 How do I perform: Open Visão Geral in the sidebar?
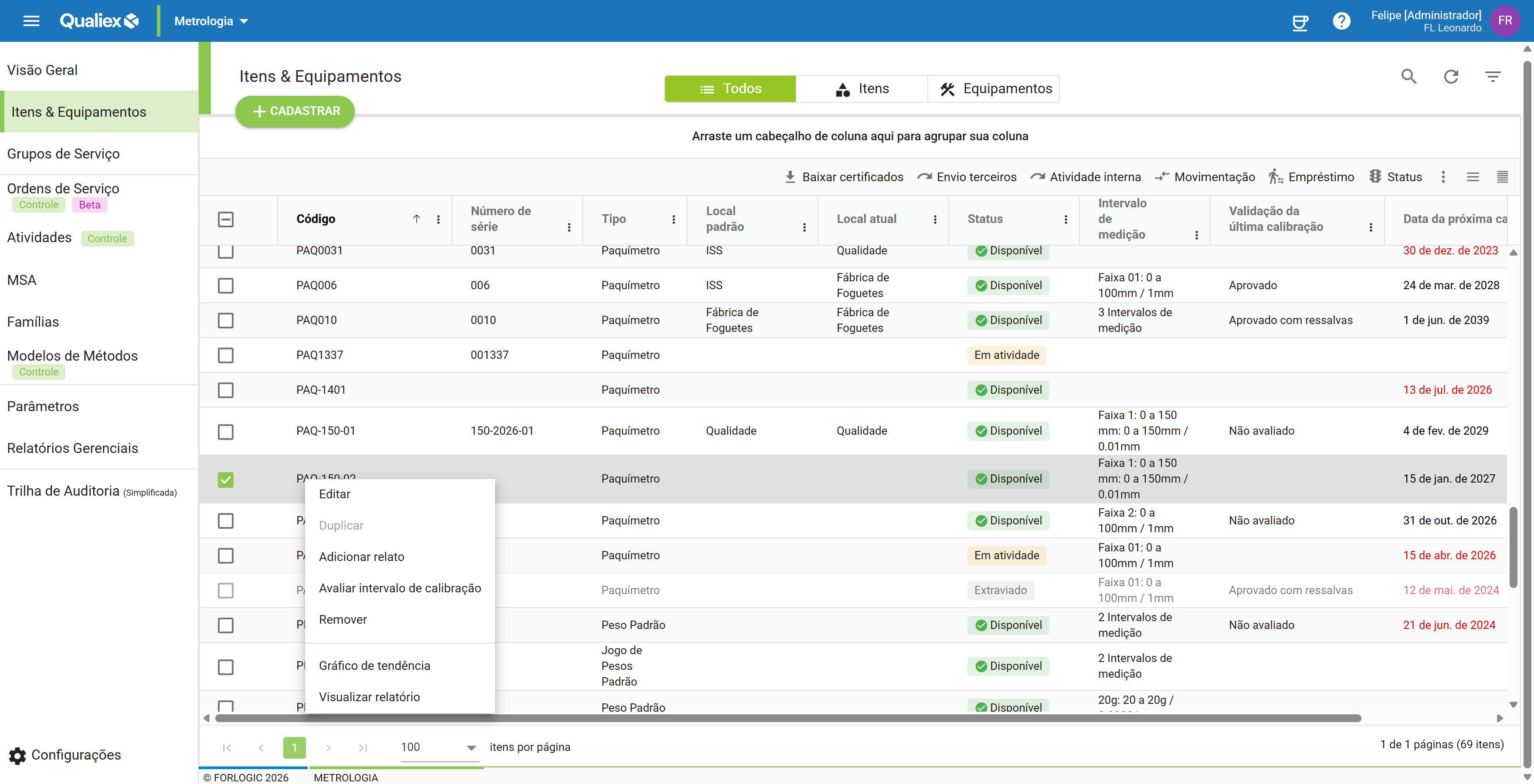[x=99, y=70]
